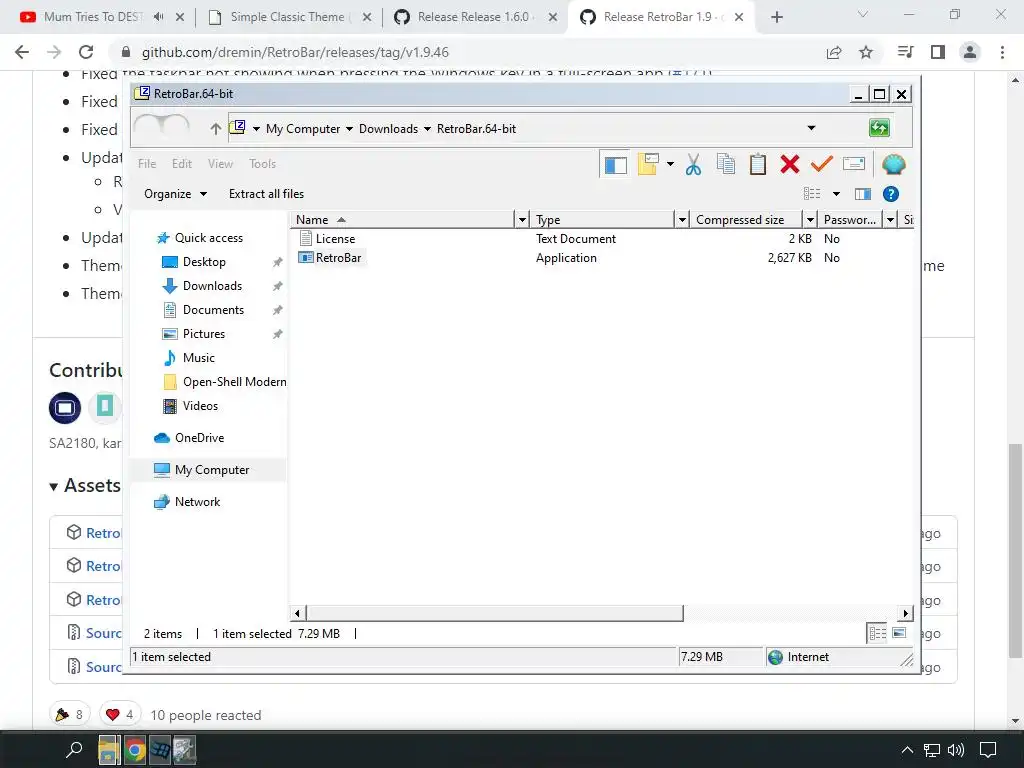Go up one folder with the up arrow

[216, 129]
